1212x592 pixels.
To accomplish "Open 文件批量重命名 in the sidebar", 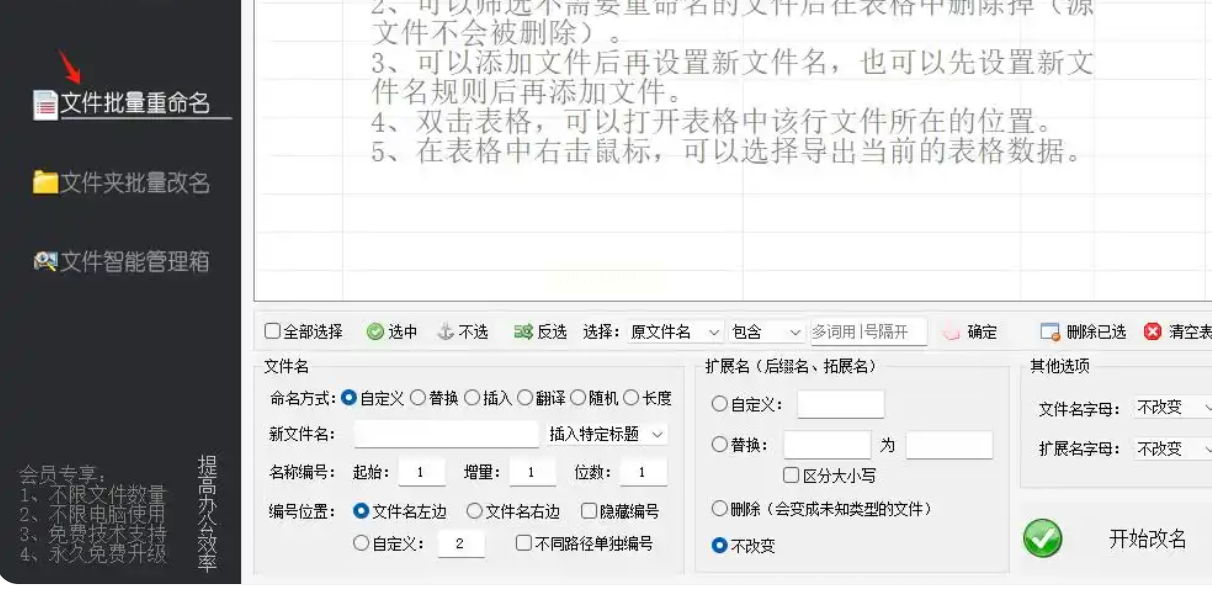I will pos(135,103).
